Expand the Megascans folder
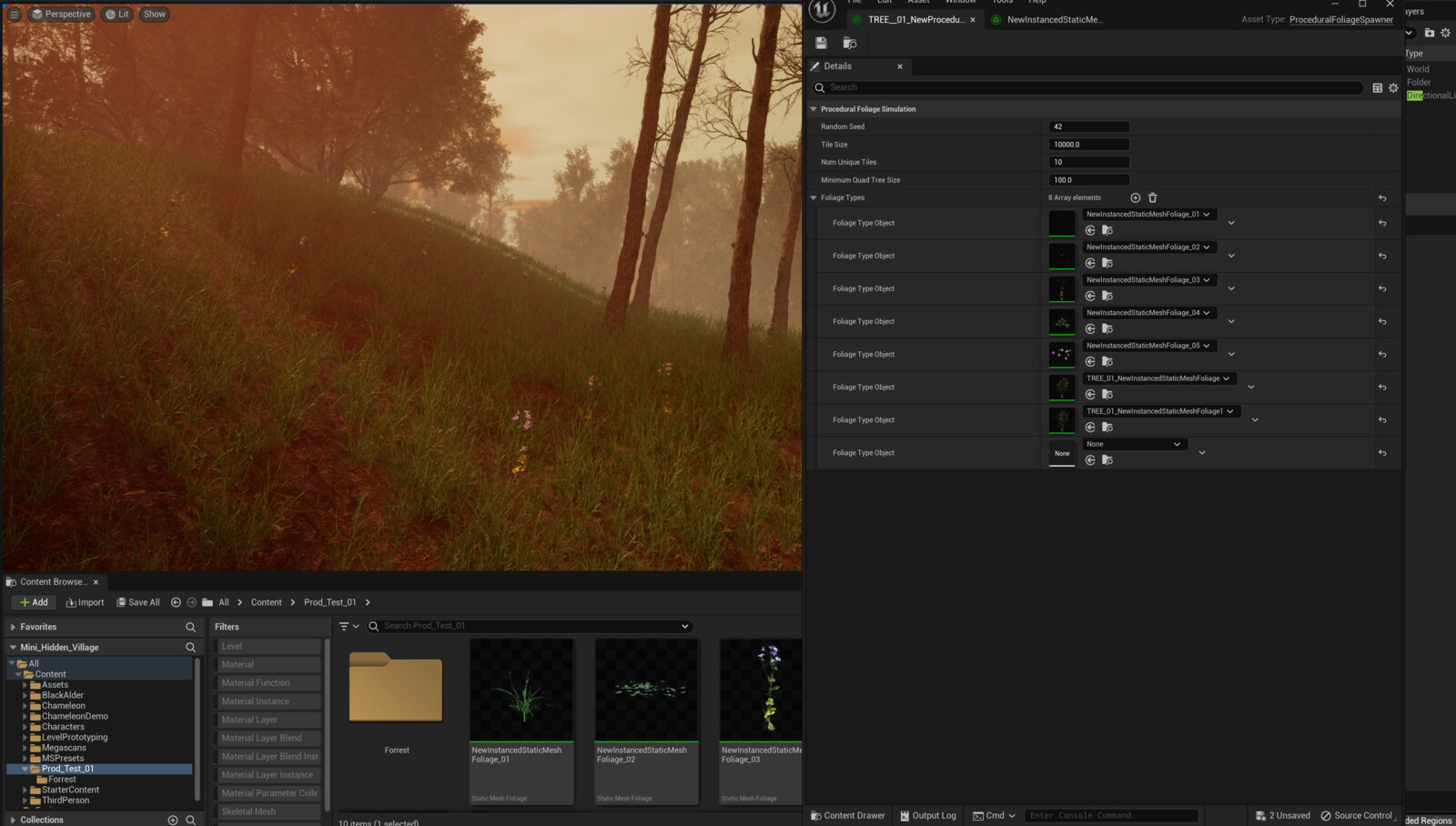Image resolution: width=1456 pixels, height=826 pixels. [25, 748]
